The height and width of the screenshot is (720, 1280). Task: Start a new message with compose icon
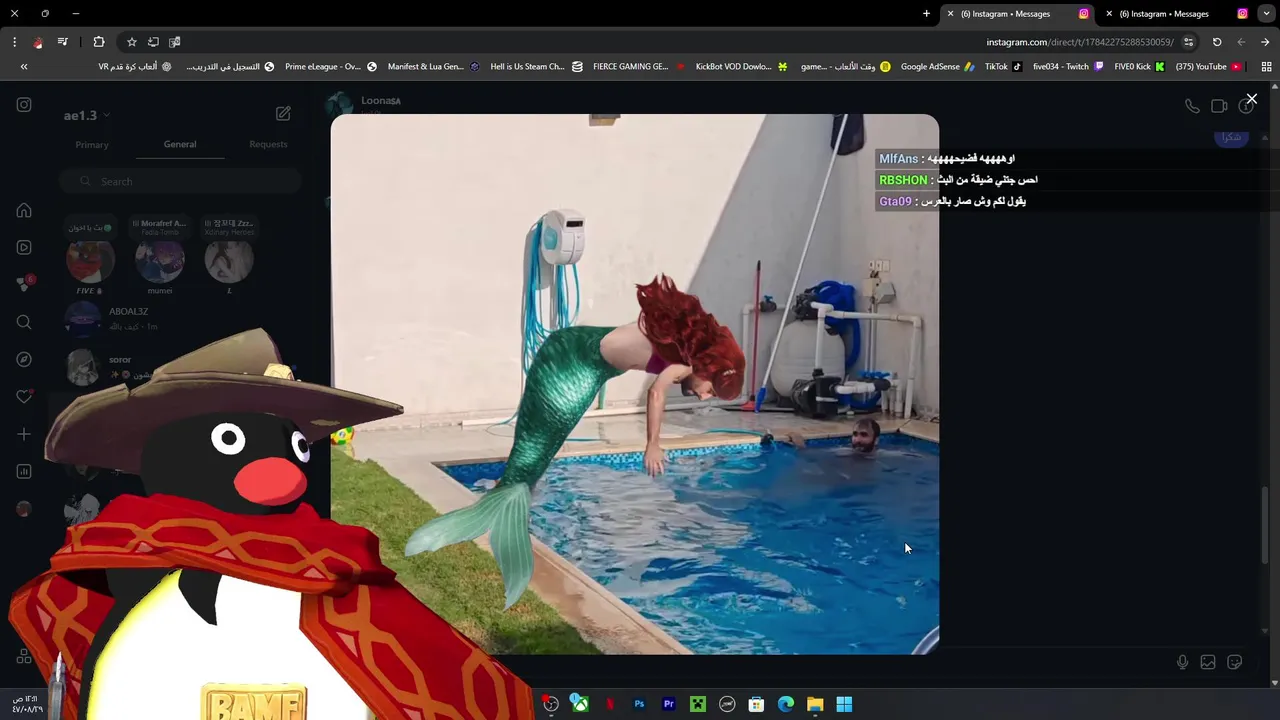(x=283, y=114)
